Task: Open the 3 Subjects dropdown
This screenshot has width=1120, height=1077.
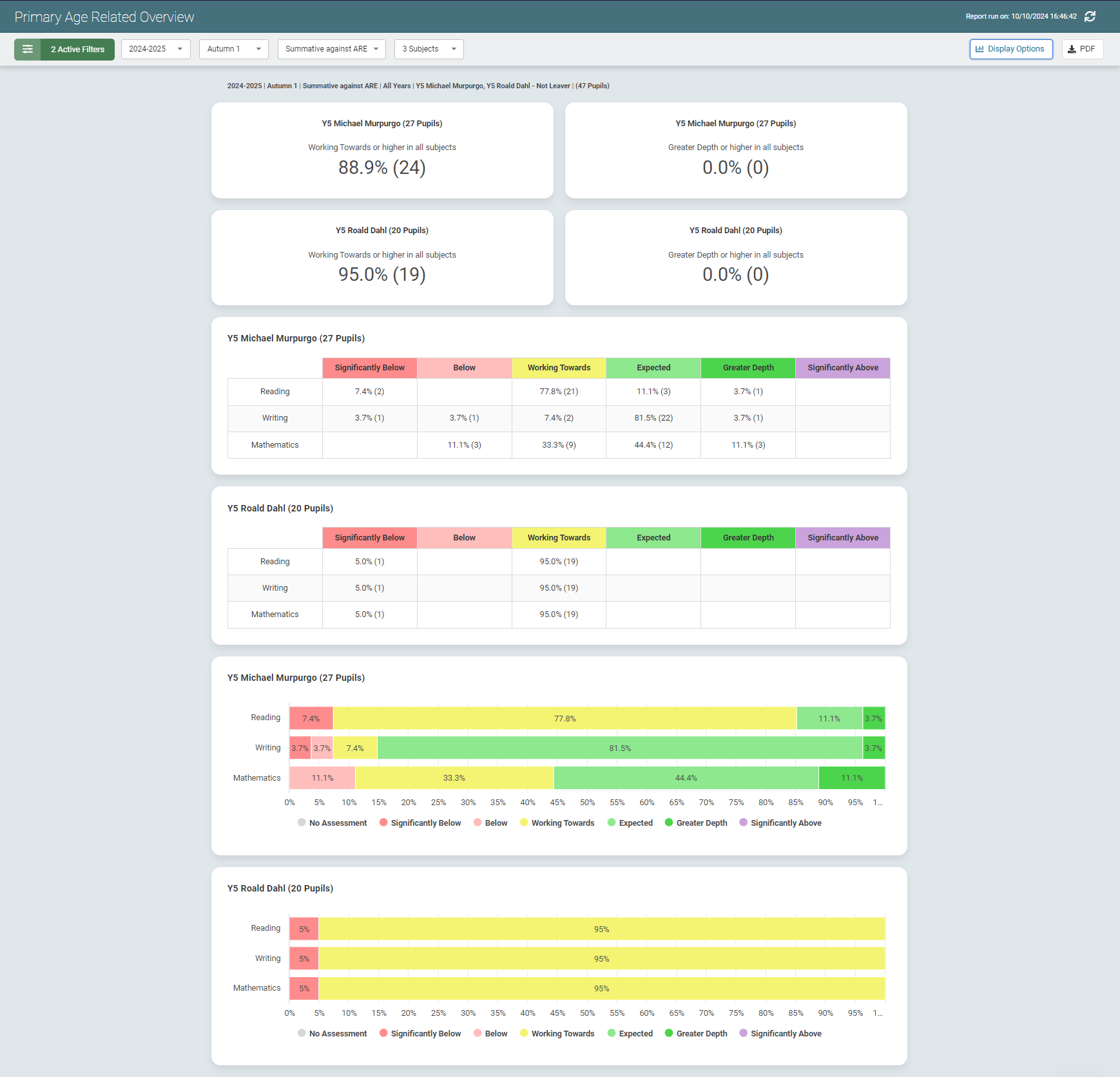Action: click(429, 49)
